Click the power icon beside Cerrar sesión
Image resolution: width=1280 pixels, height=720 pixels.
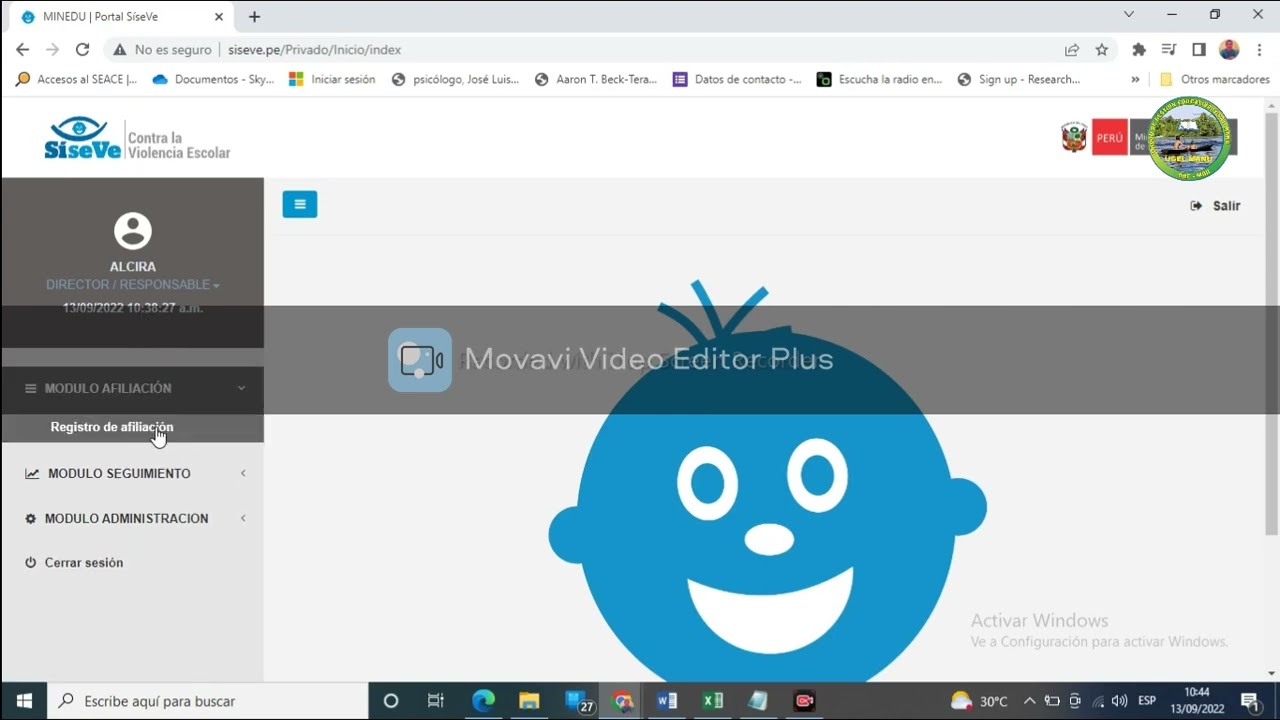(31, 563)
